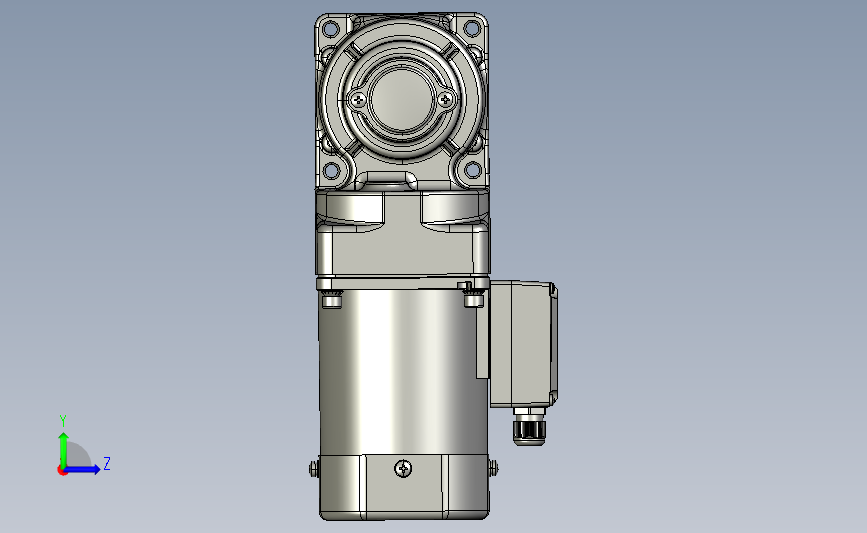
Task: Select the left cross-head screw on the shaft cover
Action: pyautogui.click(x=358, y=100)
